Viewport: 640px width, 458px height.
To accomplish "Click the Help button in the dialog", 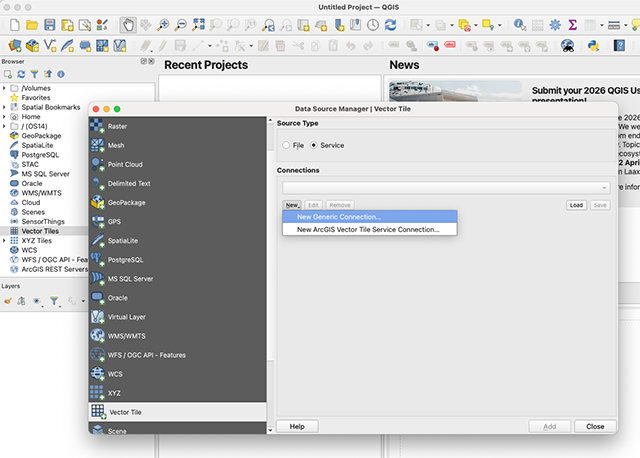I will [297, 426].
